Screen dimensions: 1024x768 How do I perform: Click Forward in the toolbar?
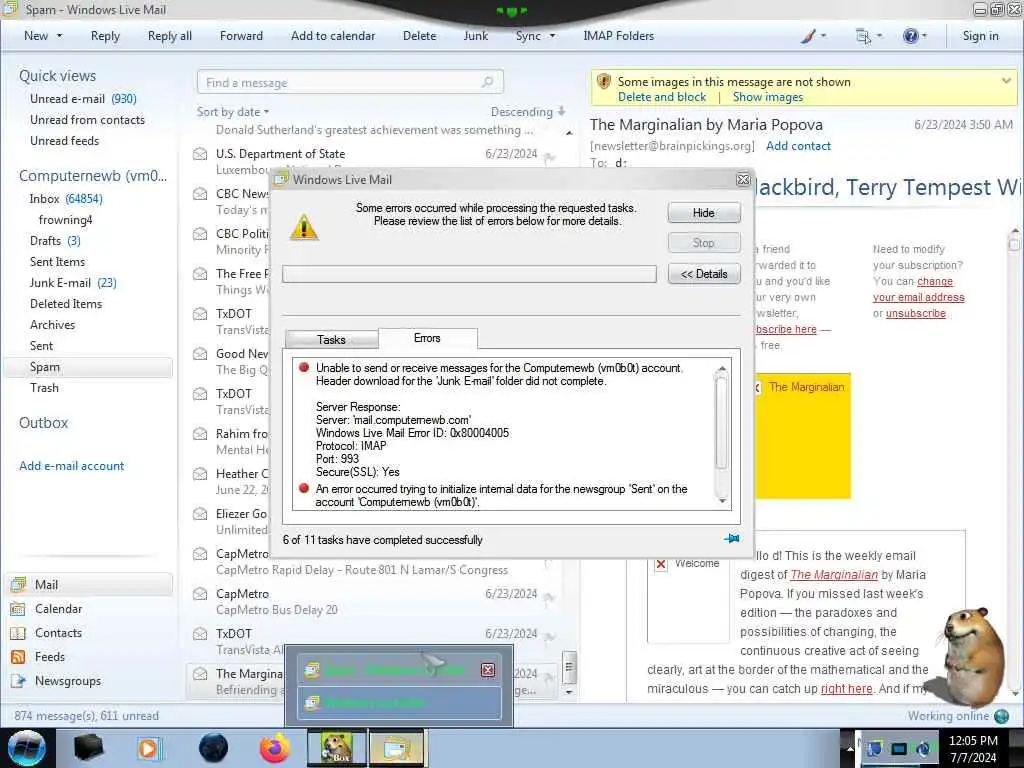(x=241, y=36)
